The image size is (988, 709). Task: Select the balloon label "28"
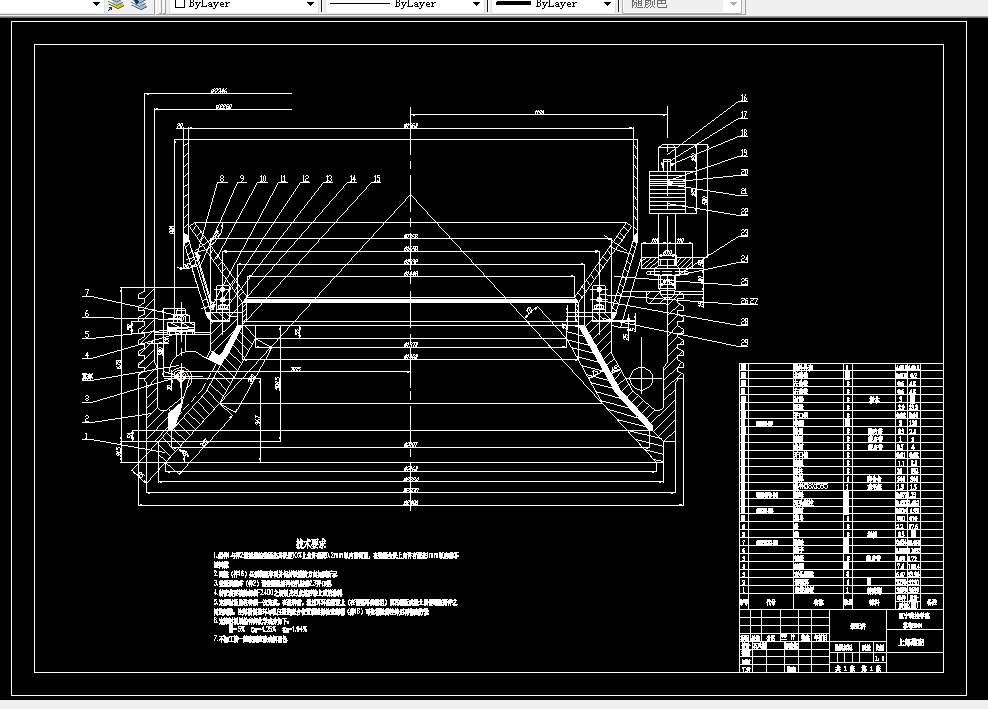tap(744, 322)
